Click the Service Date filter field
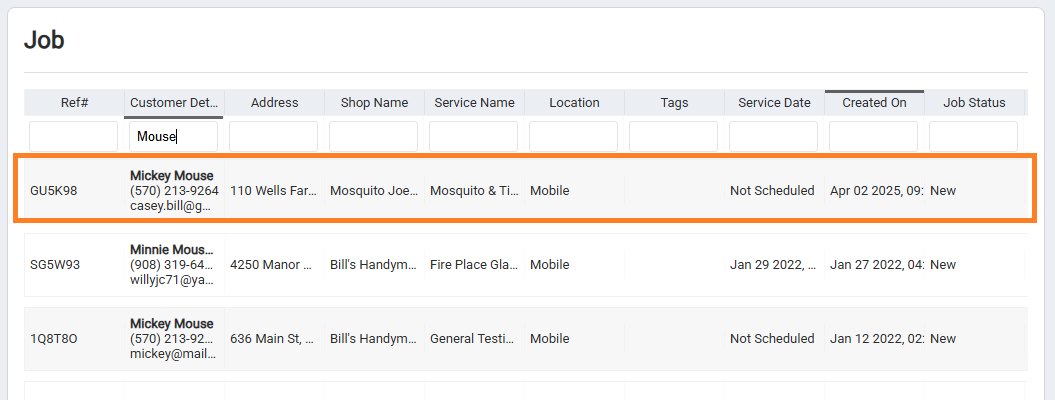 [774, 137]
